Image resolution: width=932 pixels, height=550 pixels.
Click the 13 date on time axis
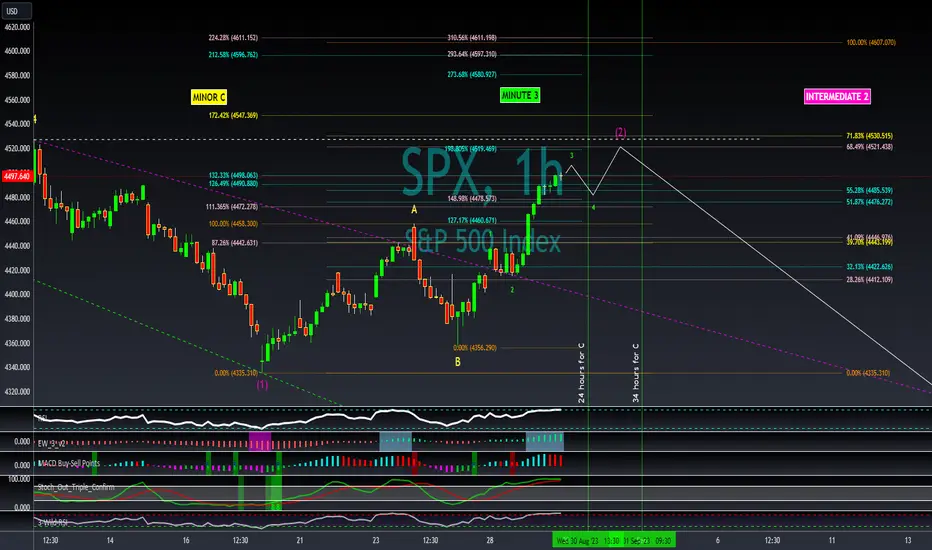(908, 540)
